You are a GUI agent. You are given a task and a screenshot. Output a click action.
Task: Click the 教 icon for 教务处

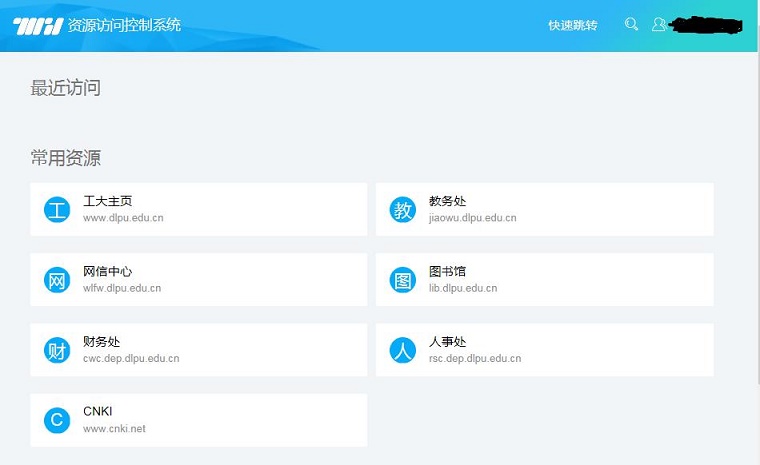(x=402, y=210)
